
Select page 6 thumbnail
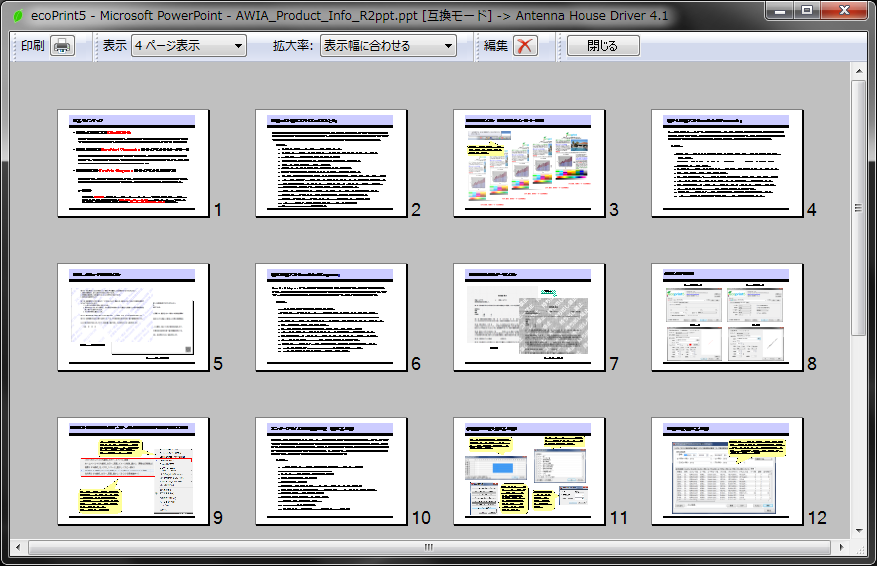point(331,317)
